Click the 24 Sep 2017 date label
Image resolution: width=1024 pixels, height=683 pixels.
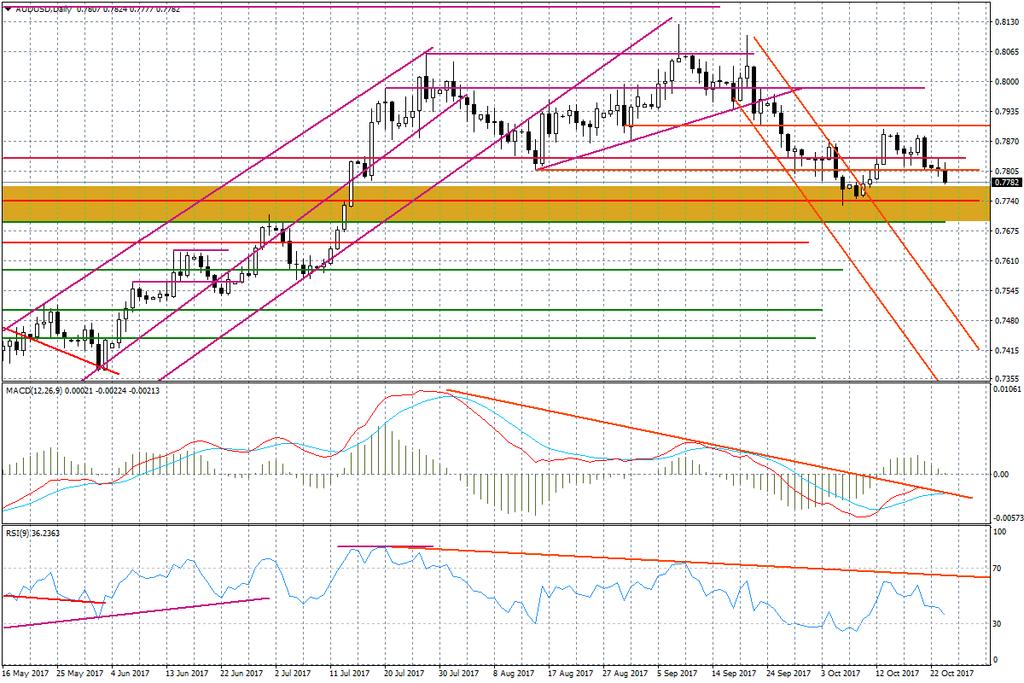pyautogui.click(x=789, y=673)
